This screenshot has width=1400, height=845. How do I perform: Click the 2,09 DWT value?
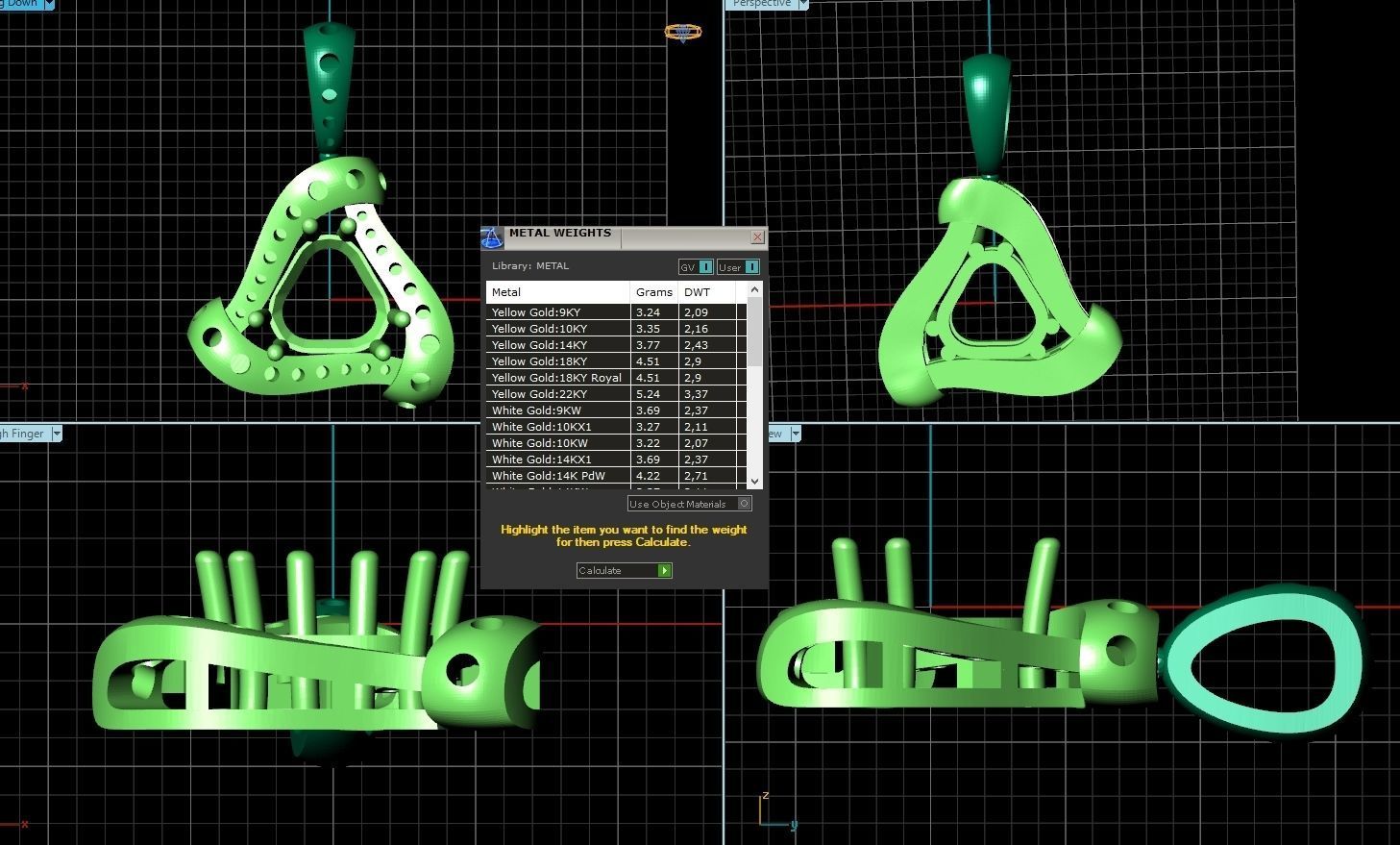click(x=697, y=312)
